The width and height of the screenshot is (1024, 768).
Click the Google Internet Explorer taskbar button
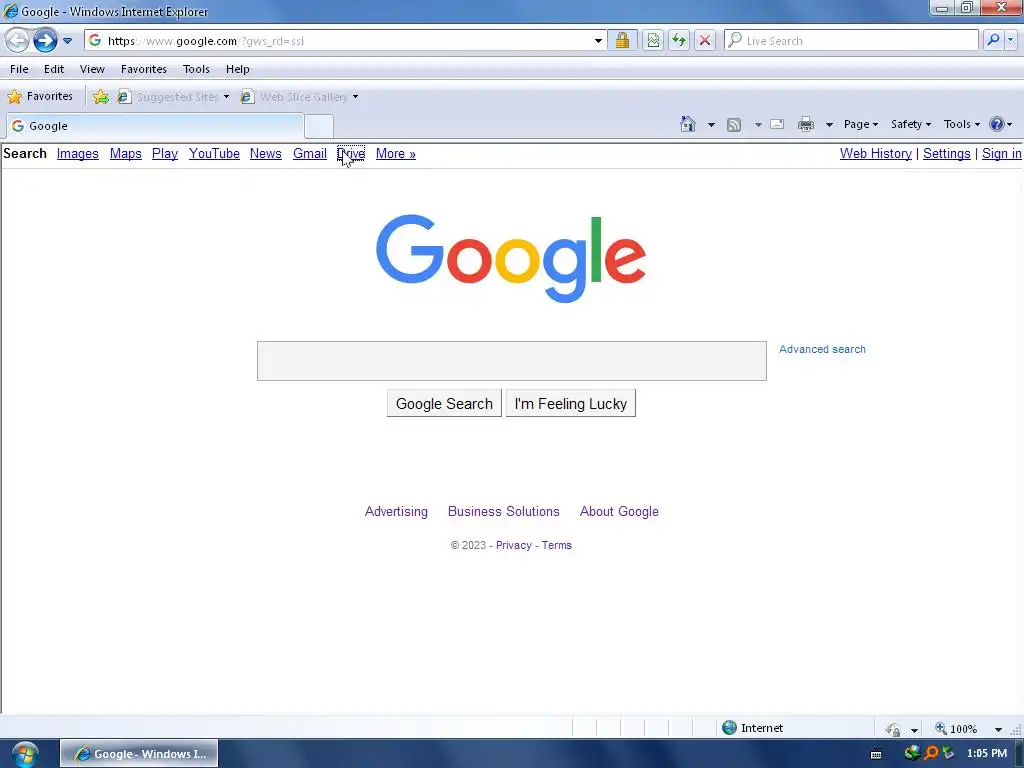coord(139,754)
